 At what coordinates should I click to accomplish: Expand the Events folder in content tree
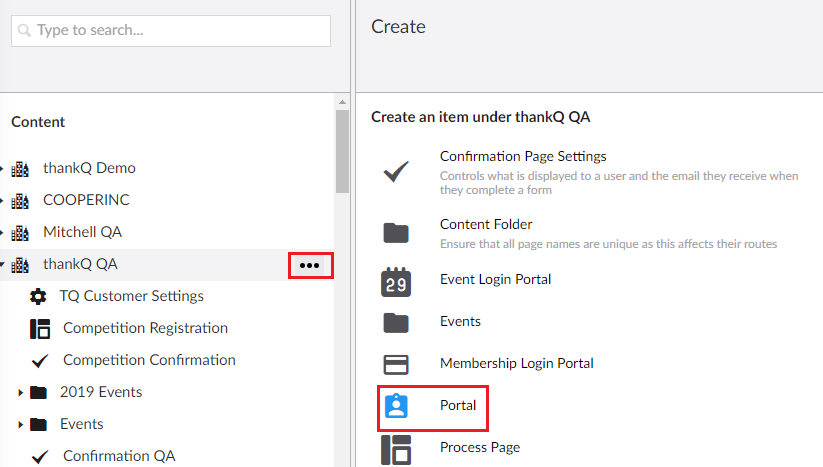(x=21, y=425)
